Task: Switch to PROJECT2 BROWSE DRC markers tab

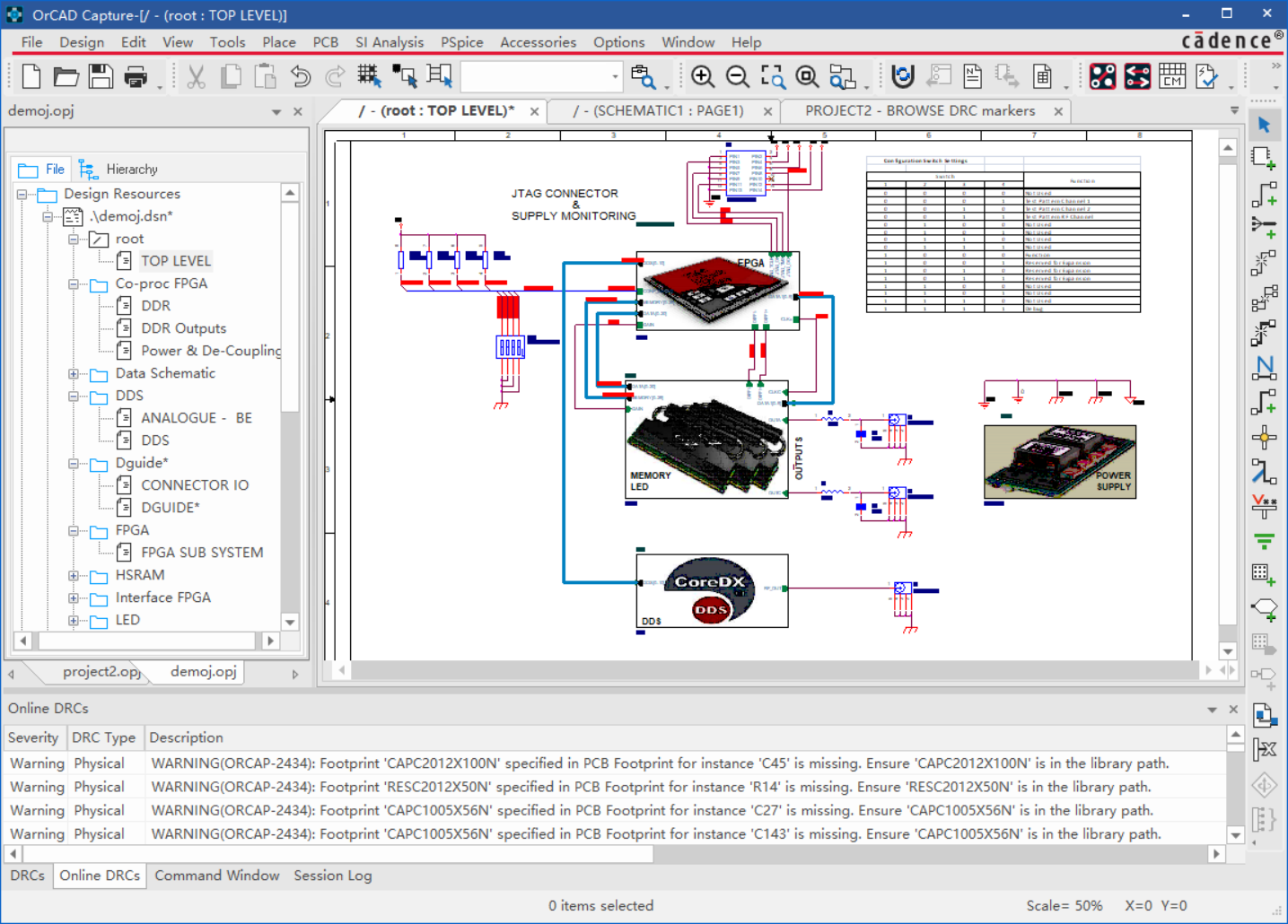Action: (920, 110)
